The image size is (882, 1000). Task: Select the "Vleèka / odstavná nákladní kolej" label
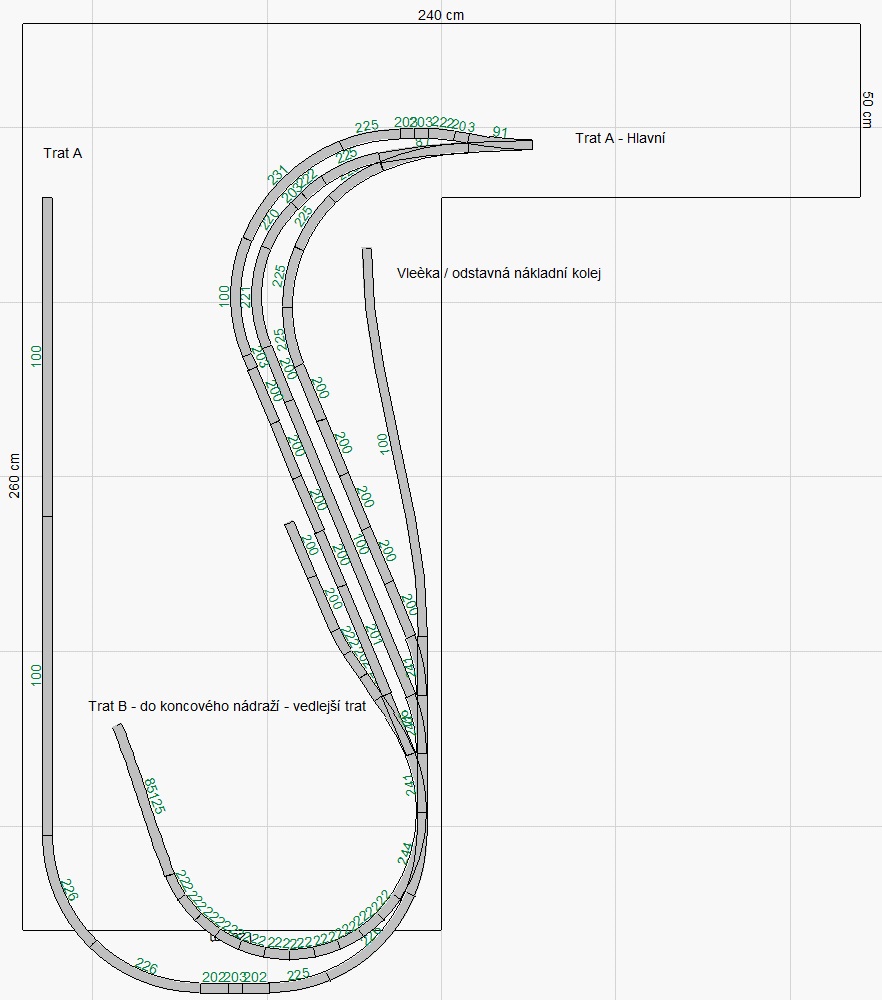click(498, 273)
